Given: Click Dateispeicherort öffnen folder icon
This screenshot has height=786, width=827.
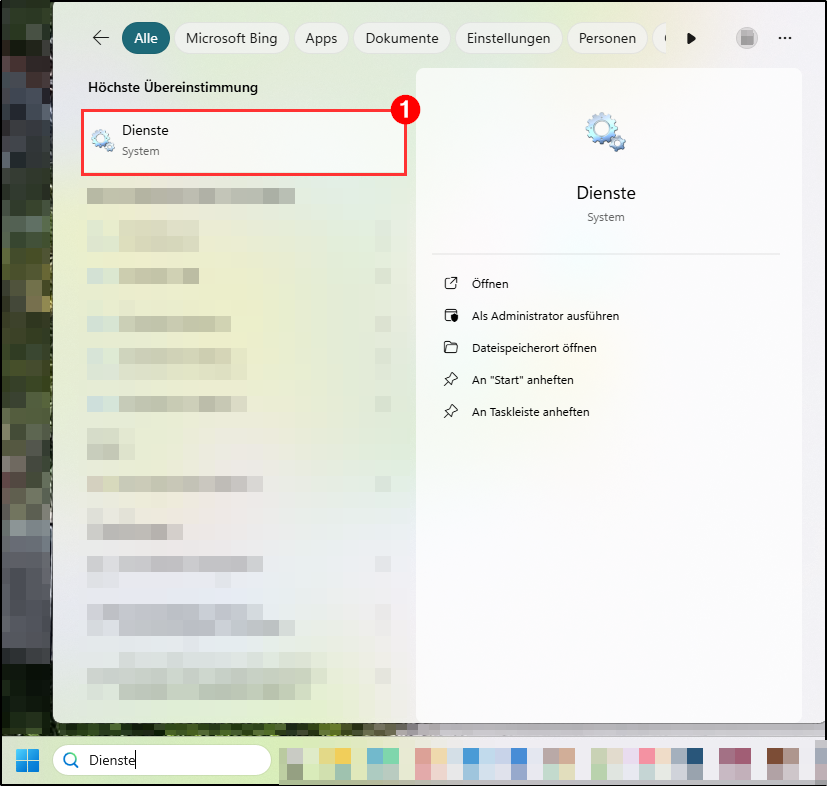Looking at the screenshot, I should click(450, 348).
